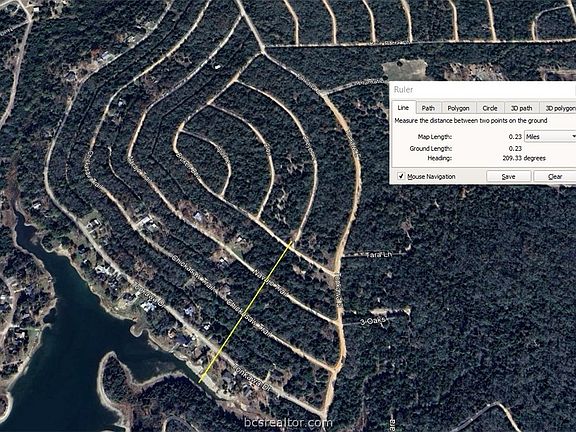Image resolution: width=576 pixels, height=432 pixels.
Task: Select the 3D polygon tab
Action: (558, 108)
